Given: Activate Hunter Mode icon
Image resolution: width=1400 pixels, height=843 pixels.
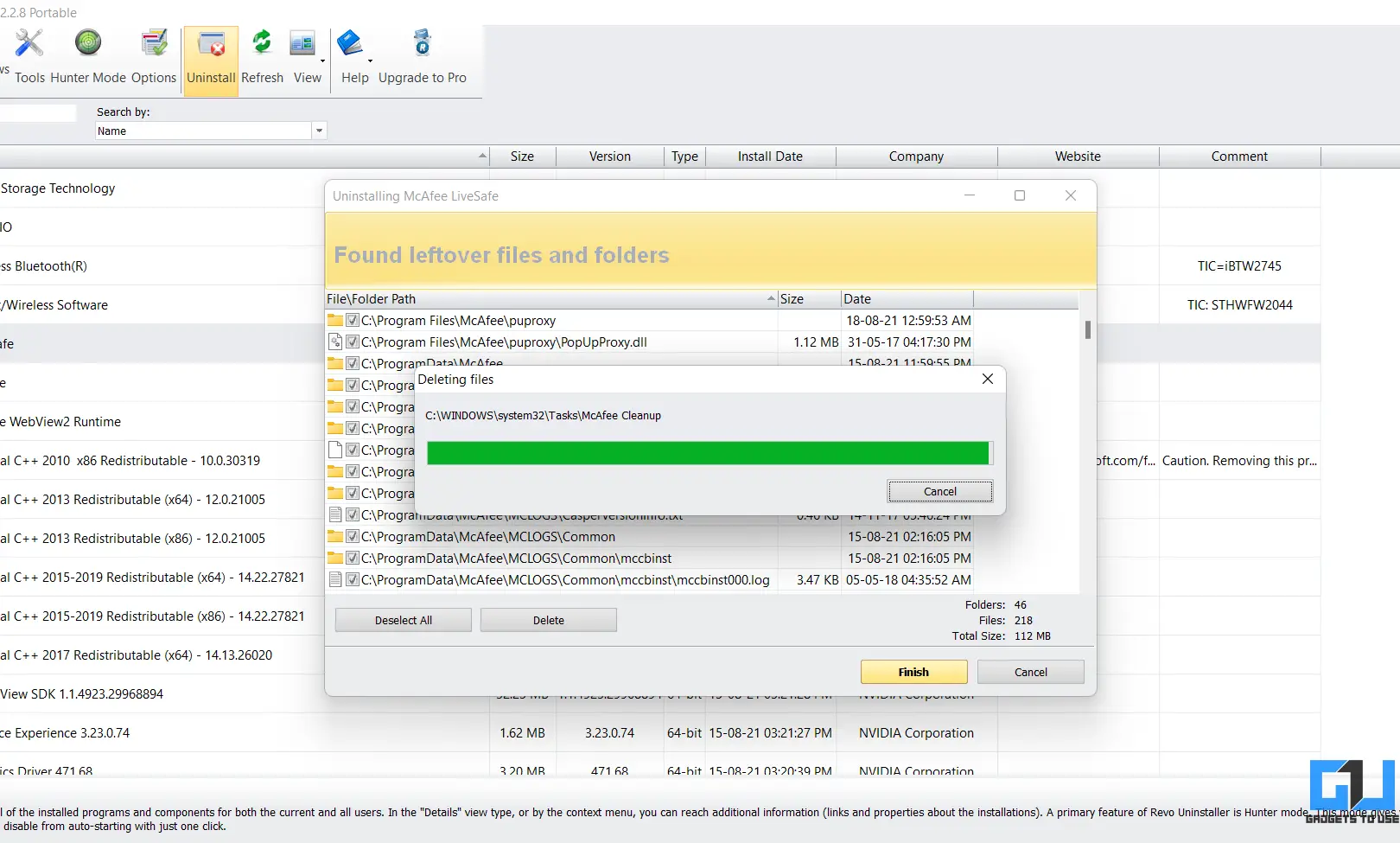Looking at the screenshot, I should tap(88, 42).
